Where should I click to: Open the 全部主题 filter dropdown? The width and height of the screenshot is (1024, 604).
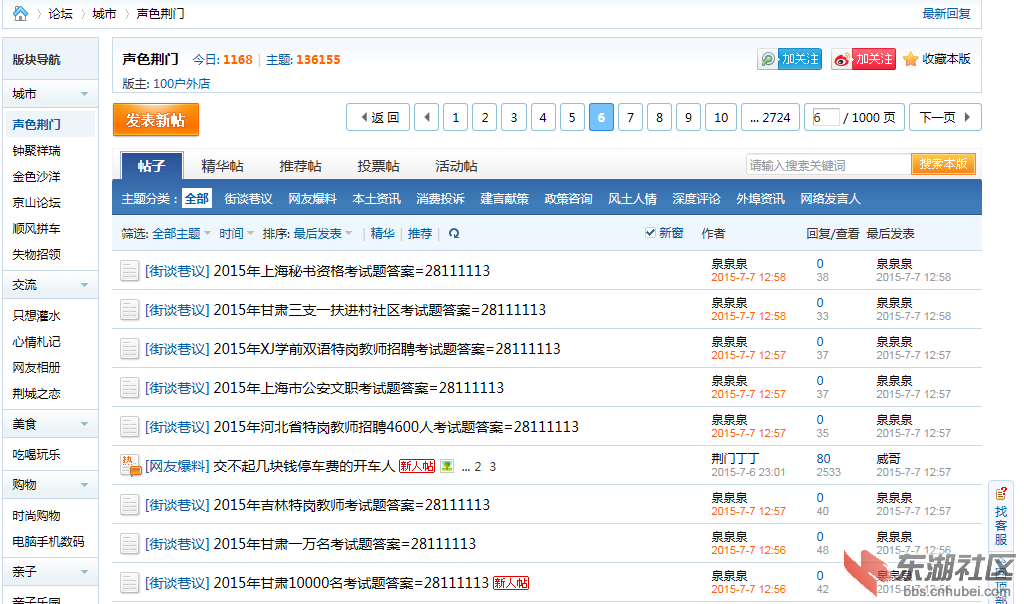(181, 234)
